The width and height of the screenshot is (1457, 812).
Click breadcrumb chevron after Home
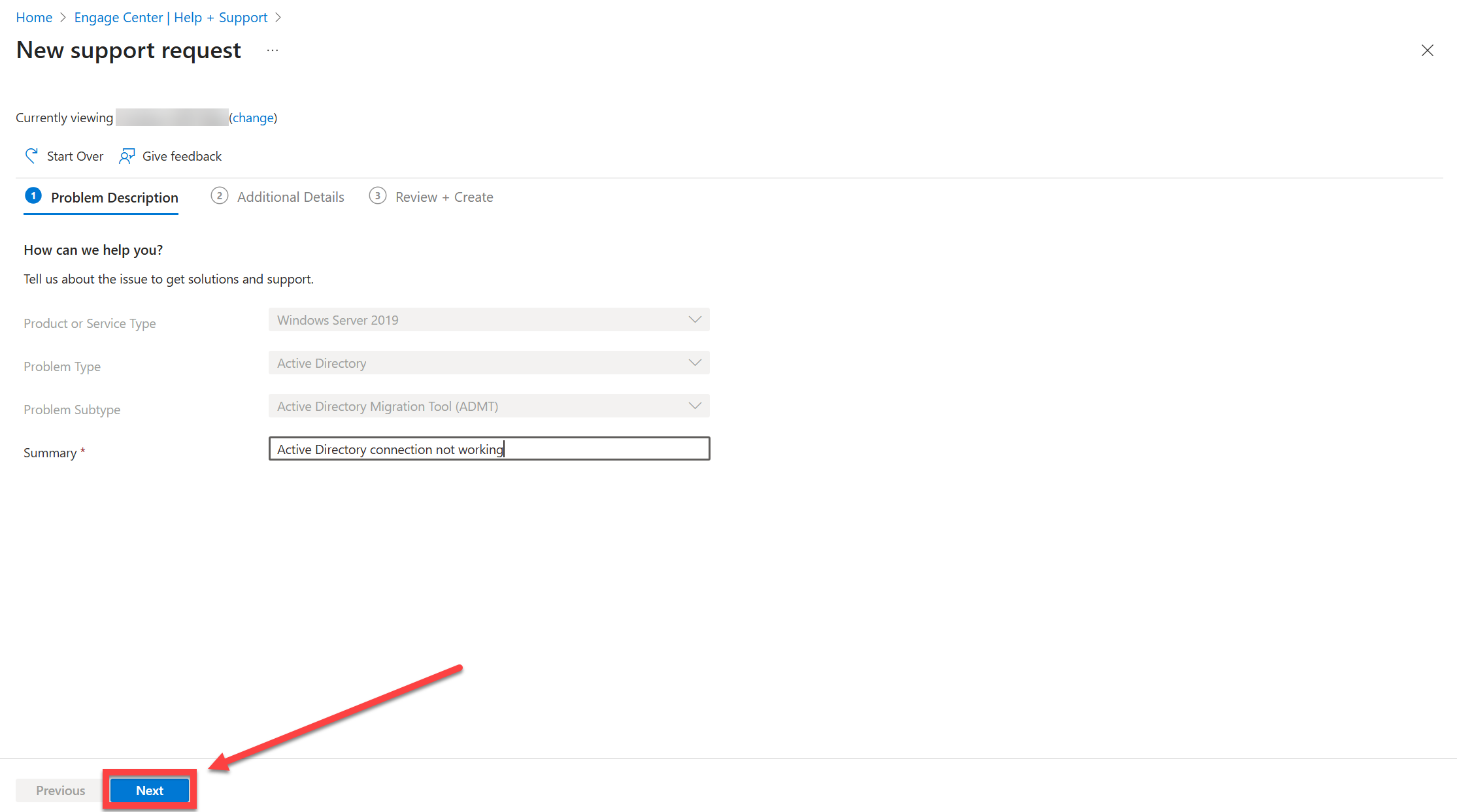click(63, 18)
